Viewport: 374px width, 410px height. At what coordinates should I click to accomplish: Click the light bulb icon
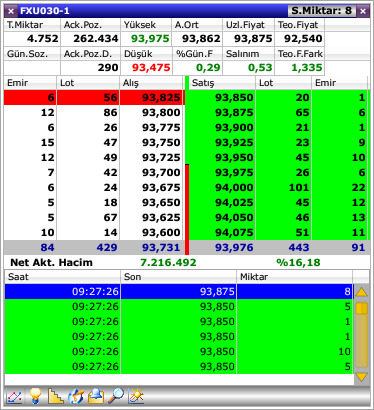[35, 396]
